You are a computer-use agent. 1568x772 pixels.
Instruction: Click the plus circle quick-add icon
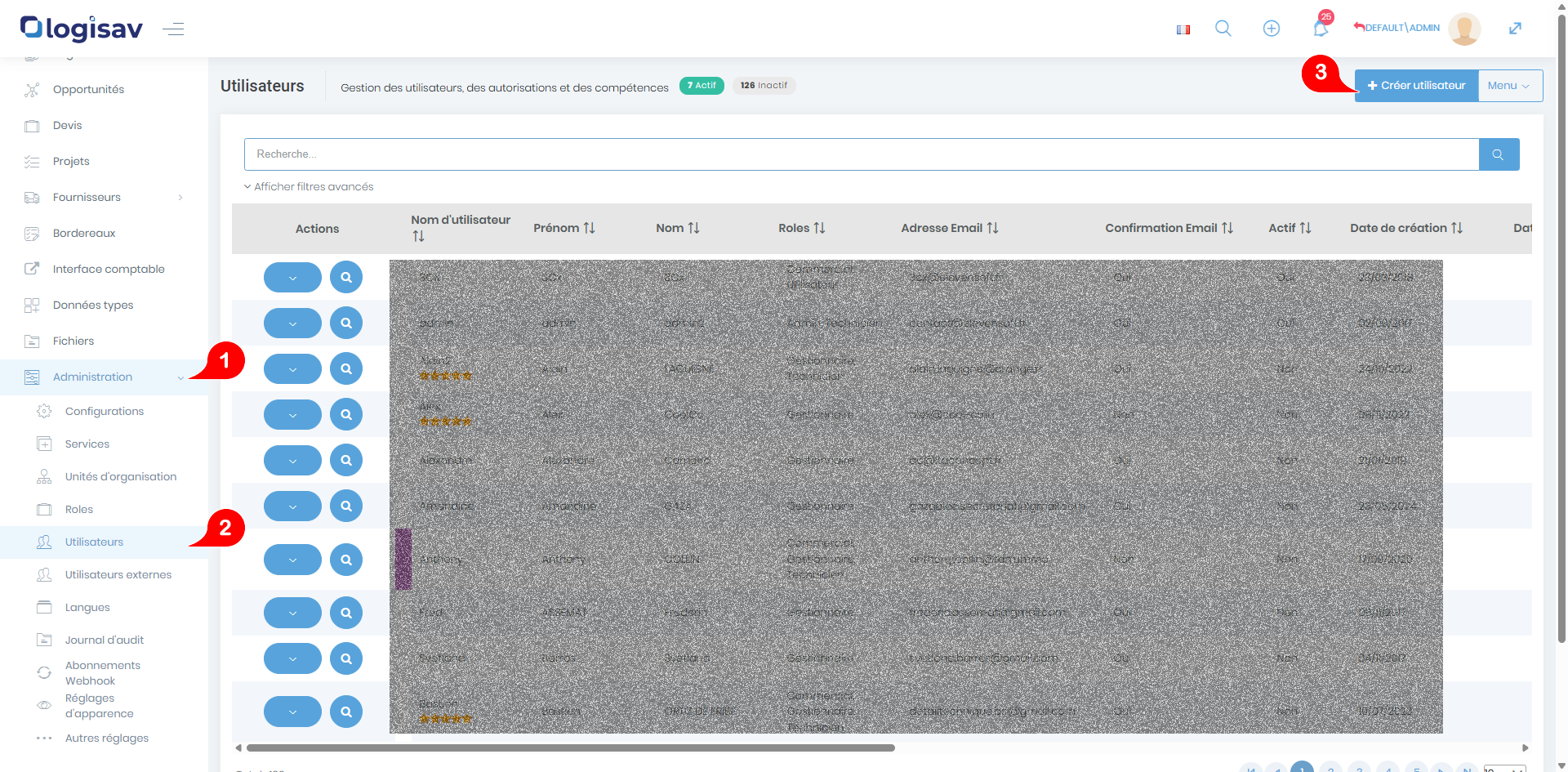coord(1271,29)
